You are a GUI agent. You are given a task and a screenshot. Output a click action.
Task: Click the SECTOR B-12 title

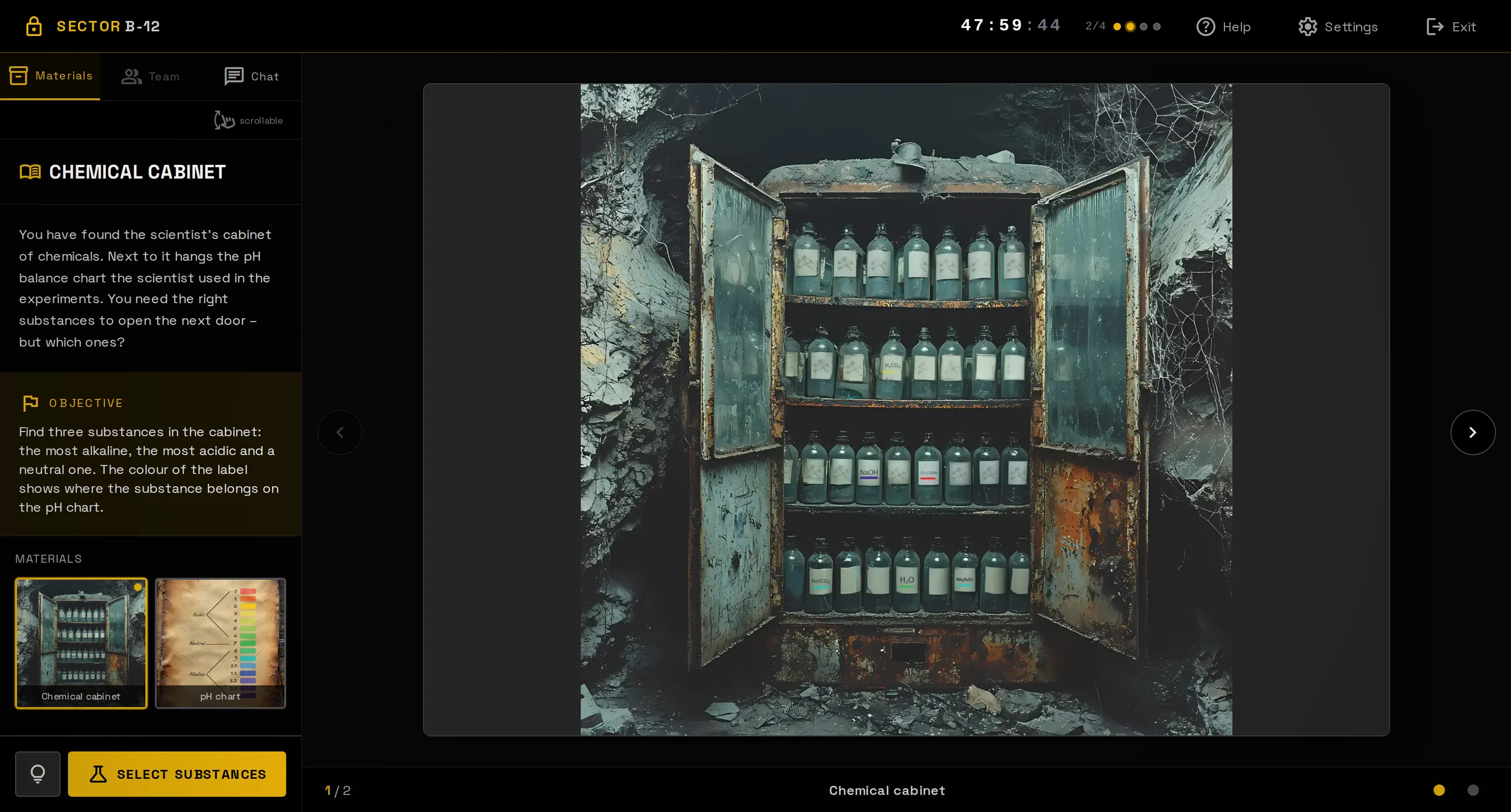[x=108, y=26]
